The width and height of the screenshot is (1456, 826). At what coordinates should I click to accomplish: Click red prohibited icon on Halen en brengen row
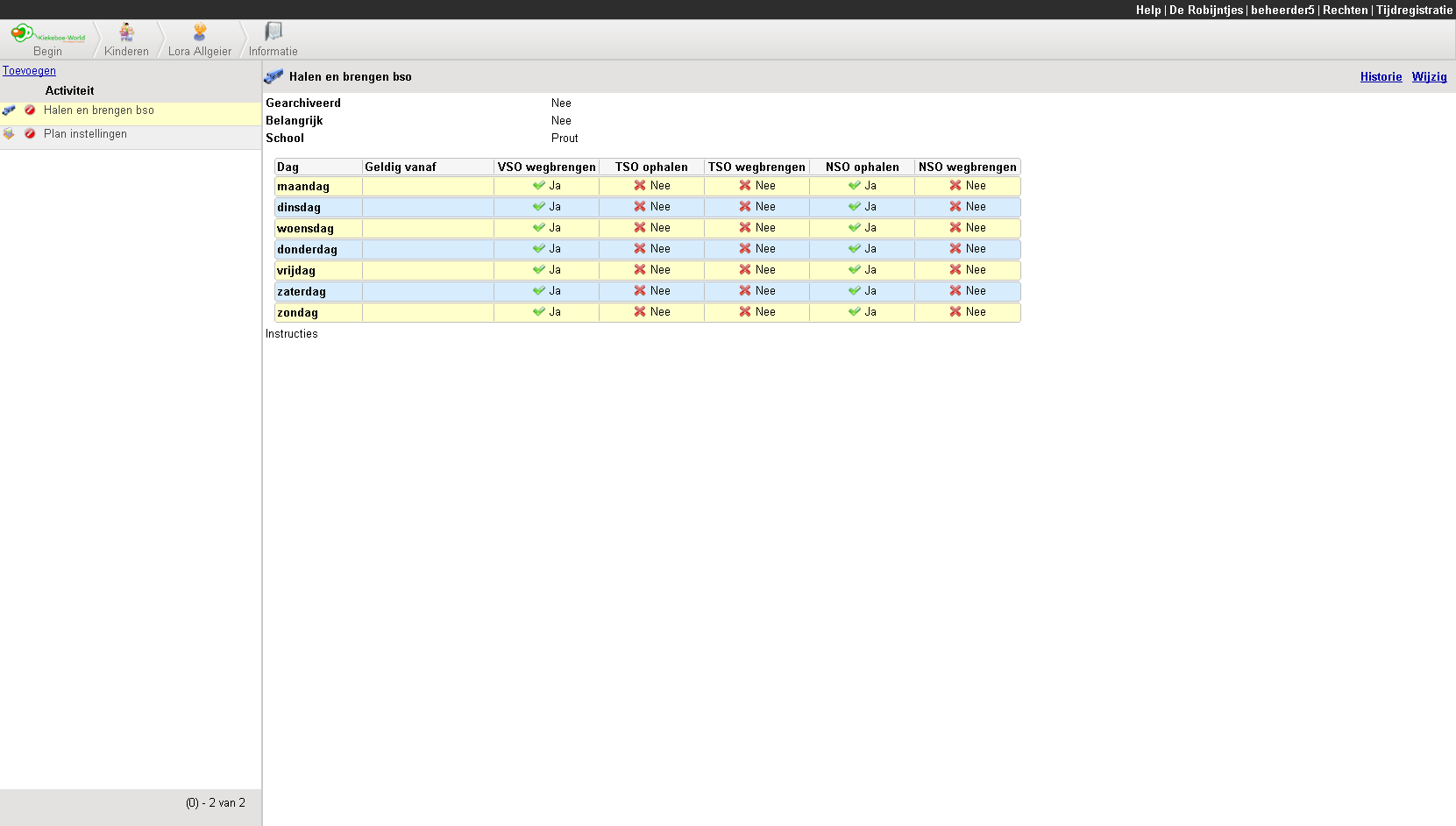pyautogui.click(x=30, y=110)
